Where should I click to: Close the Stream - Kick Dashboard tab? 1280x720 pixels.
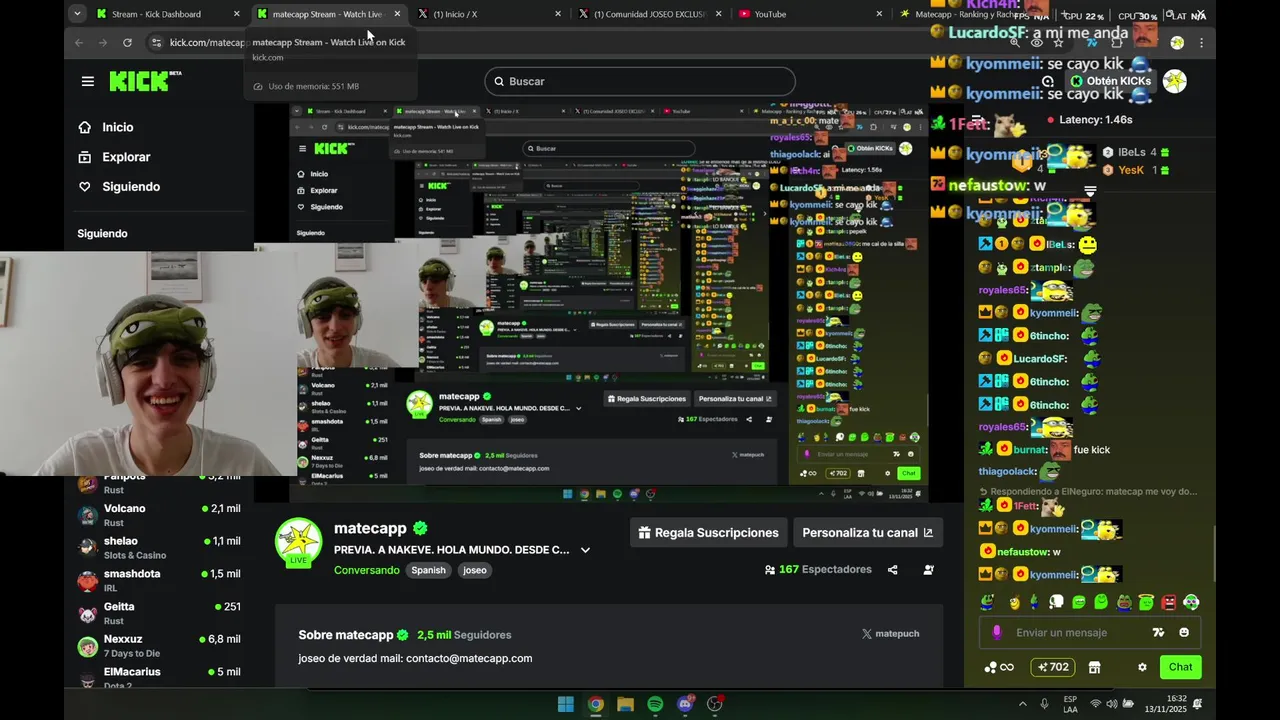point(237,14)
